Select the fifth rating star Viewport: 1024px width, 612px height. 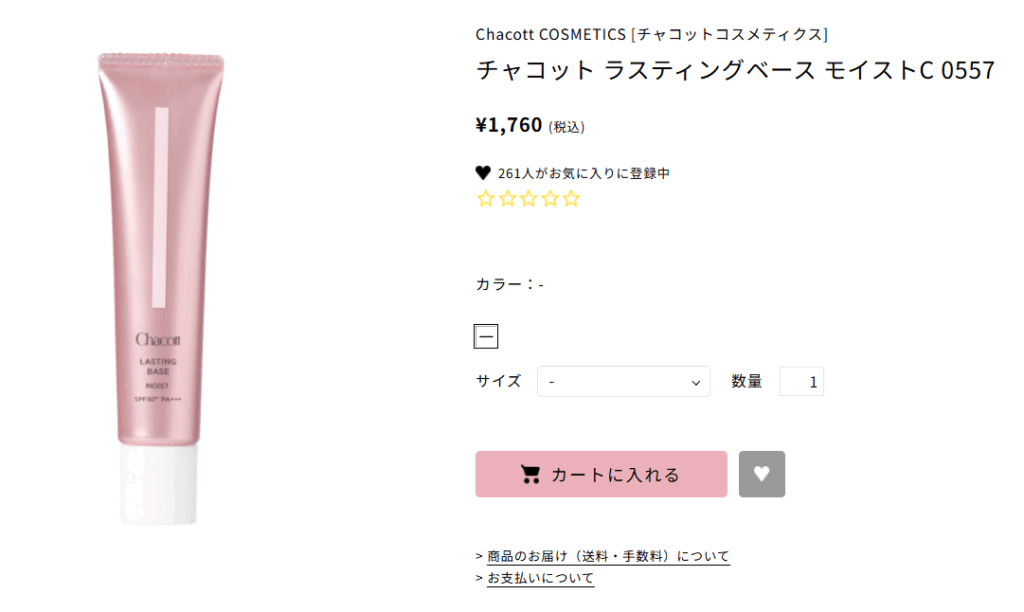tap(571, 198)
